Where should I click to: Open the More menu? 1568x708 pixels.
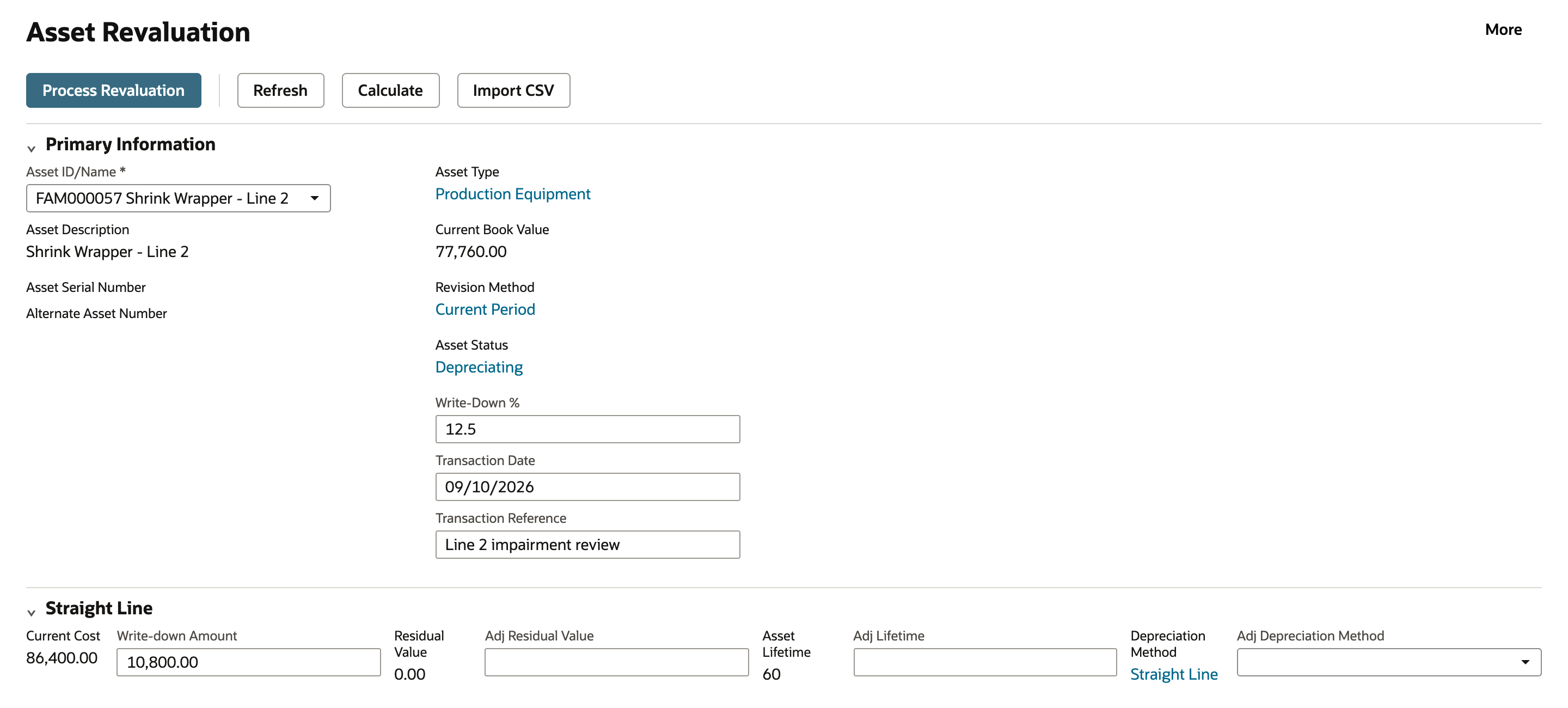pyautogui.click(x=1503, y=29)
